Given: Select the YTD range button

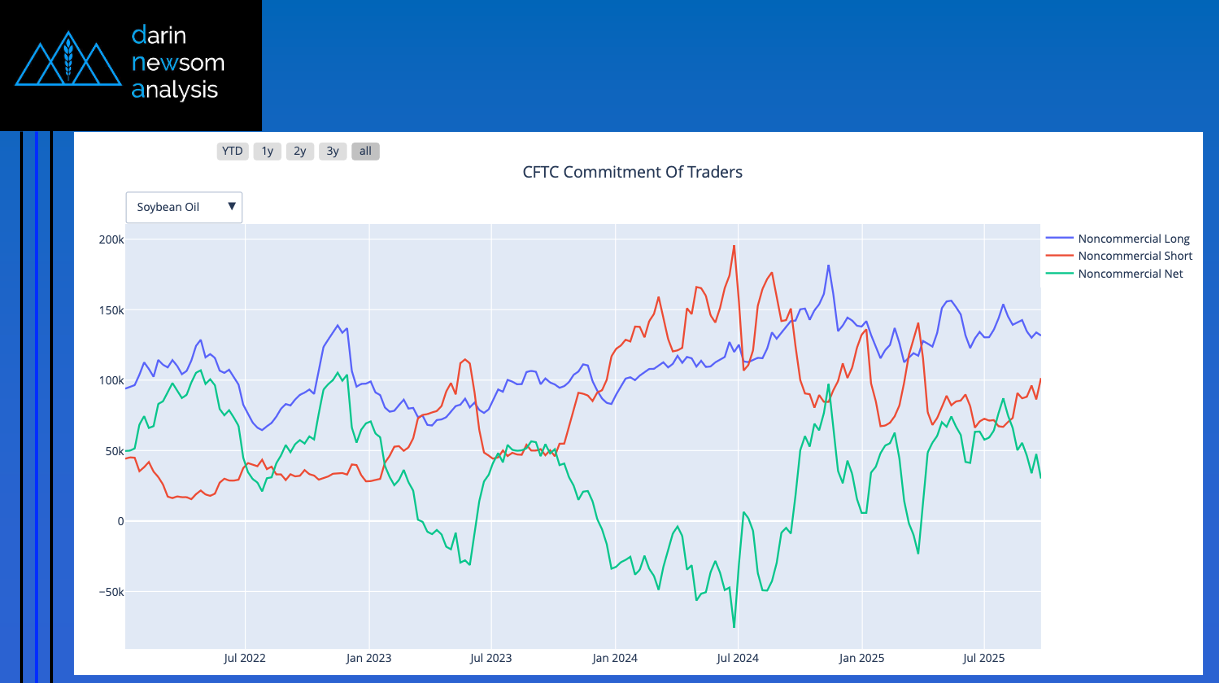Looking at the screenshot, I should 232,151.
